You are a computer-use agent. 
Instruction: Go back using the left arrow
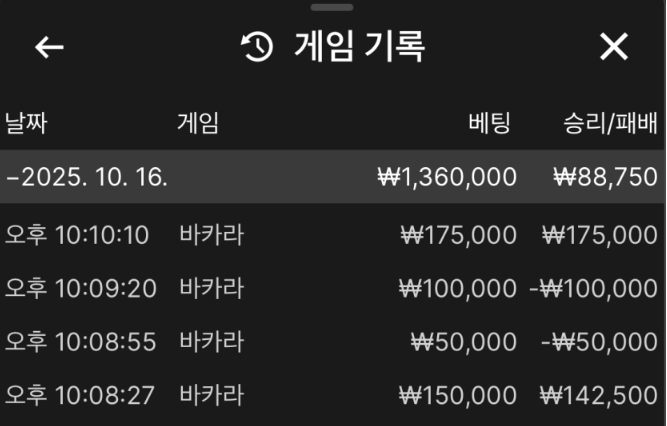(49, 47)
